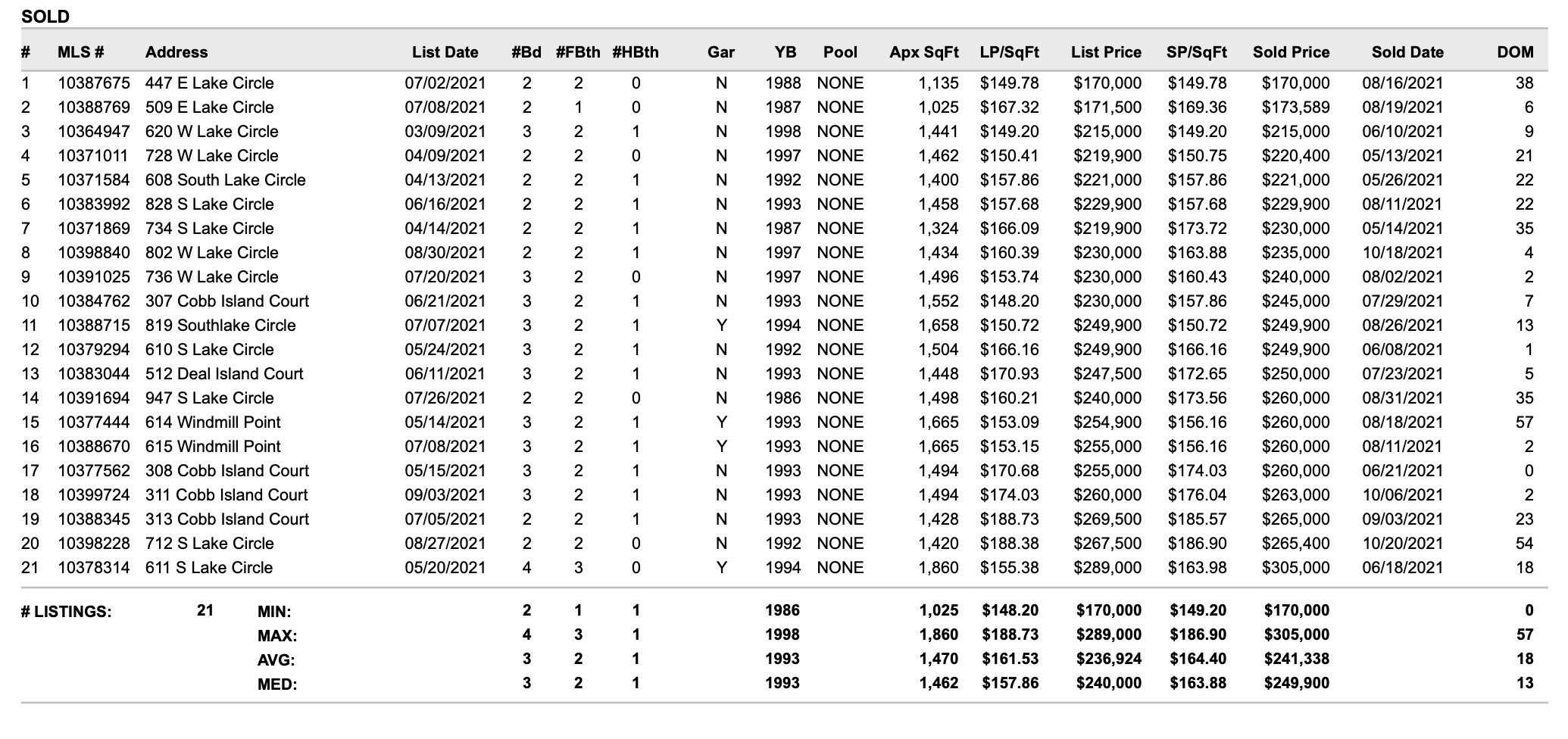Select the 620 W Lake Circle row

point(784,132)
